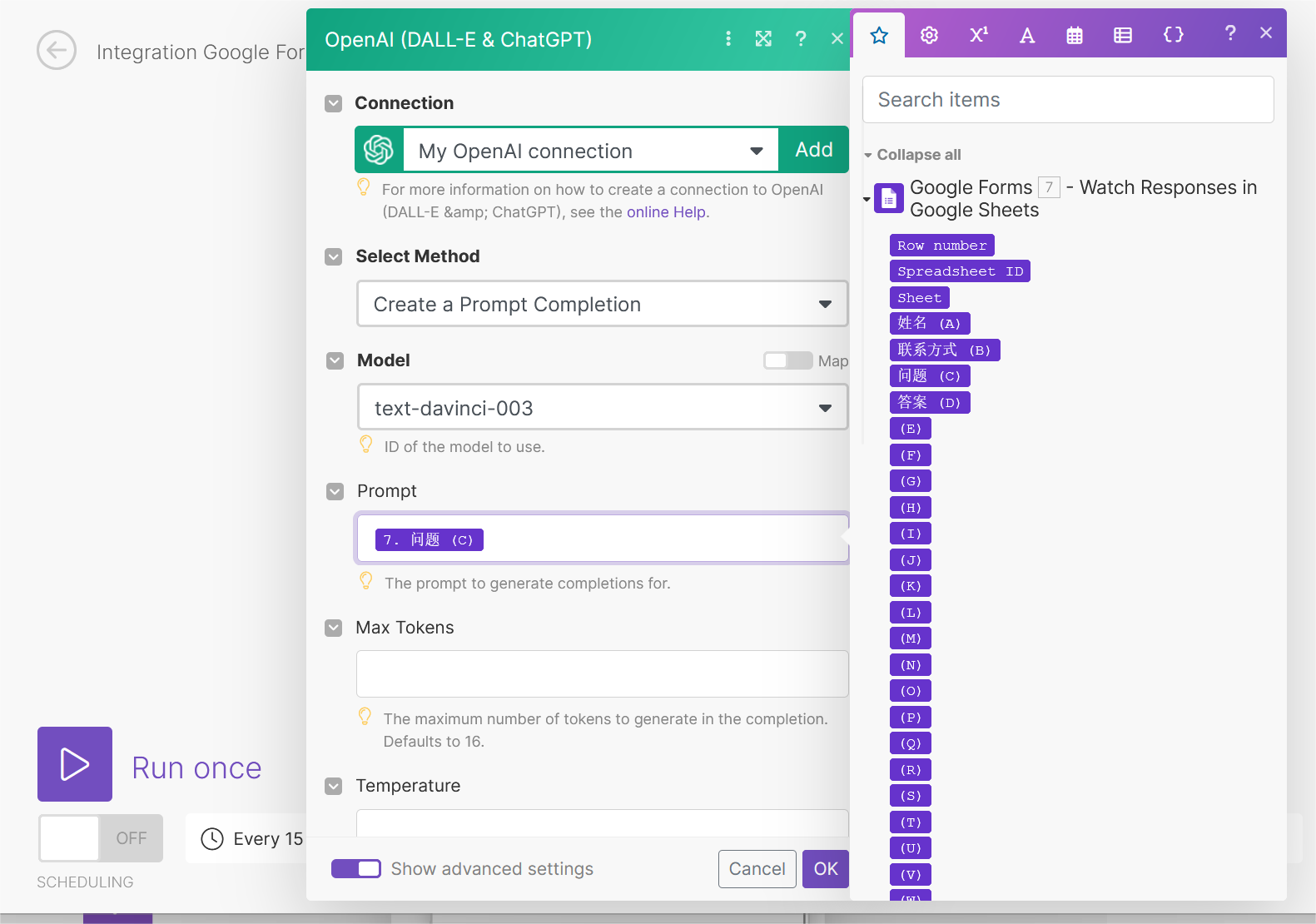Expand the OpenAI module to fullscreen
The width and height of the screenshot is (1316, 924).
tap(763, 38)
